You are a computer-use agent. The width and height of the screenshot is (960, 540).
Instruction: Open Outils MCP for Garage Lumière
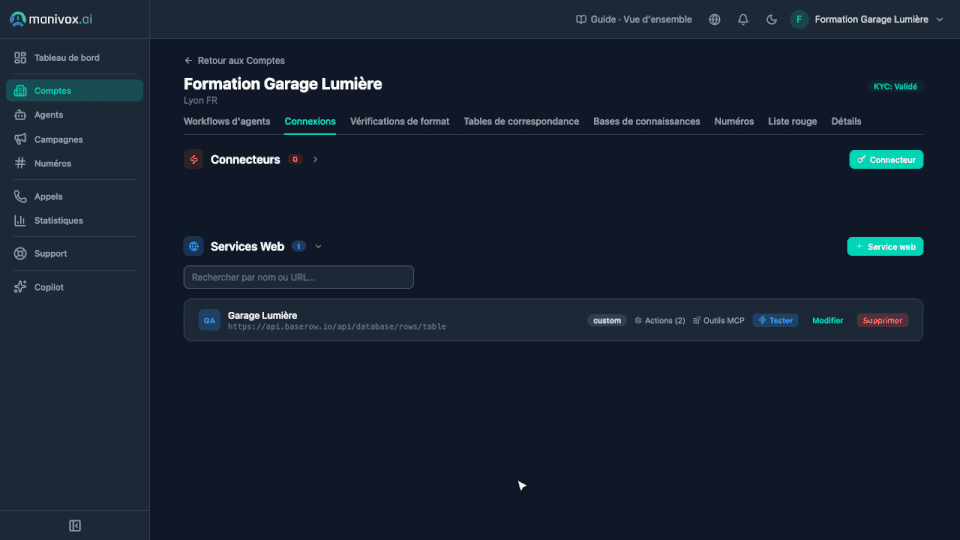tap(718, 320)
